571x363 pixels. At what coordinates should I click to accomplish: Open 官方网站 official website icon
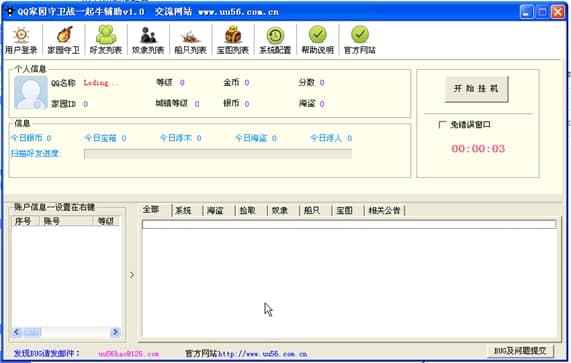tap(360, 40)
